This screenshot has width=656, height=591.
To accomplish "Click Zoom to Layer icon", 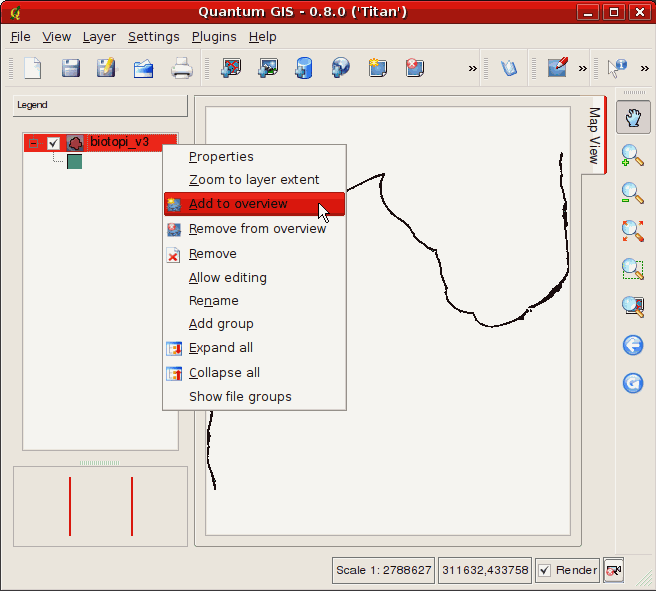I will point(633,307).
